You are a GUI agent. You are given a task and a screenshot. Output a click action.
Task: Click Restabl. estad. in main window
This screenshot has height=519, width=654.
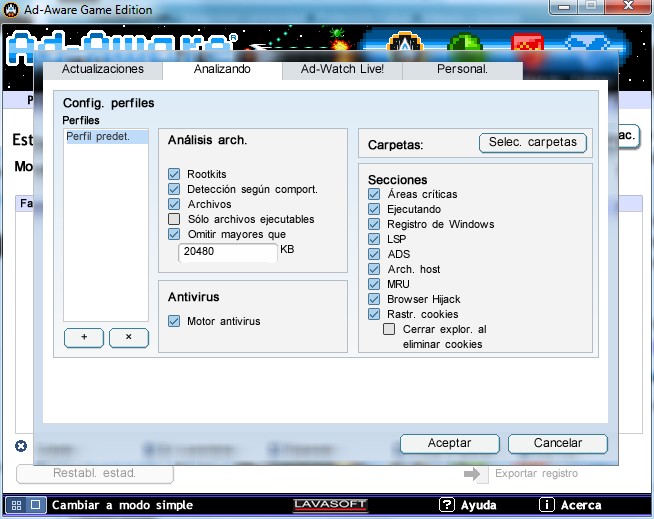click(x=95, y=474)
